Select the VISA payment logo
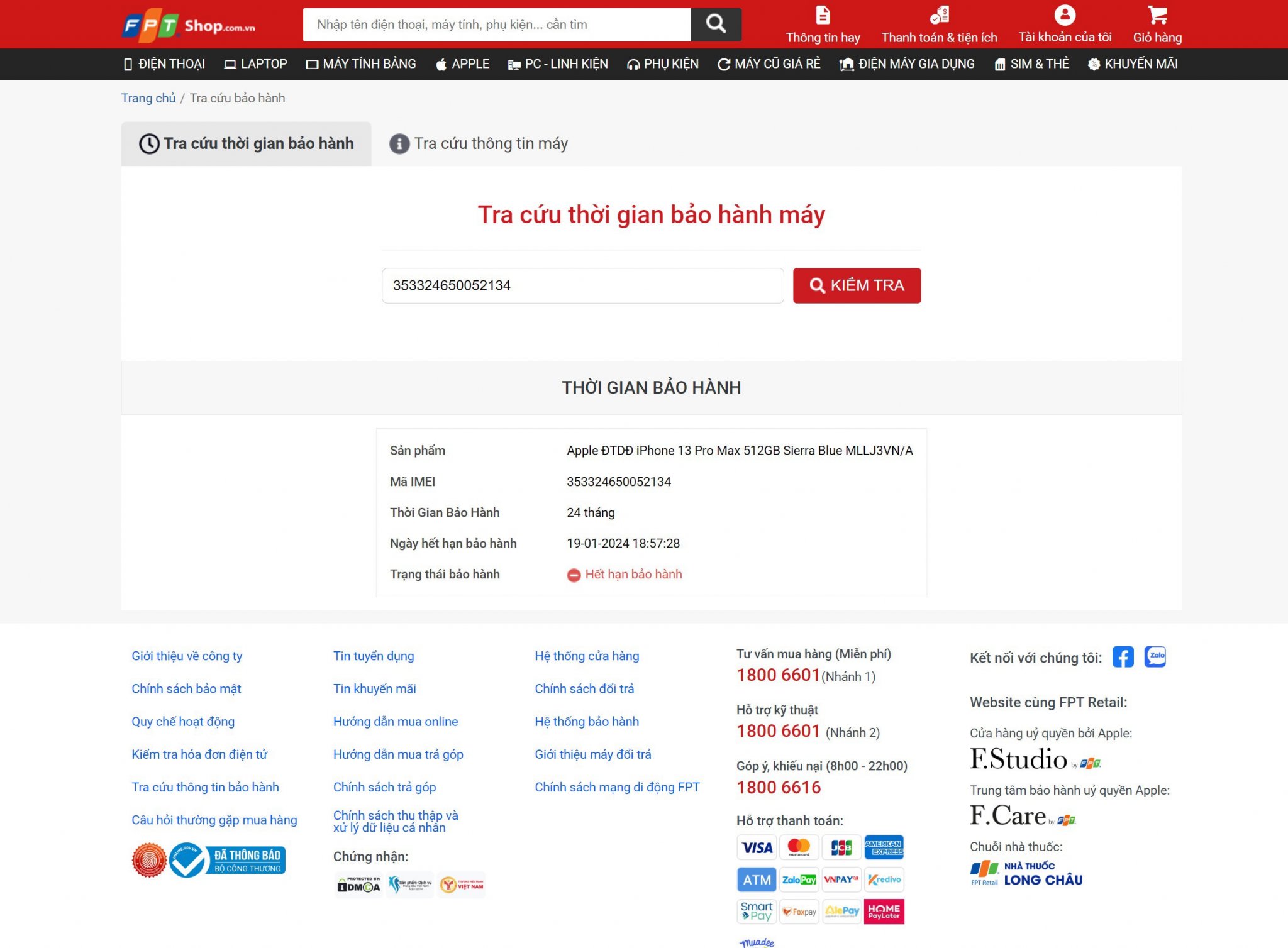This screenshot has width=1288, height=948. [757, 847]
